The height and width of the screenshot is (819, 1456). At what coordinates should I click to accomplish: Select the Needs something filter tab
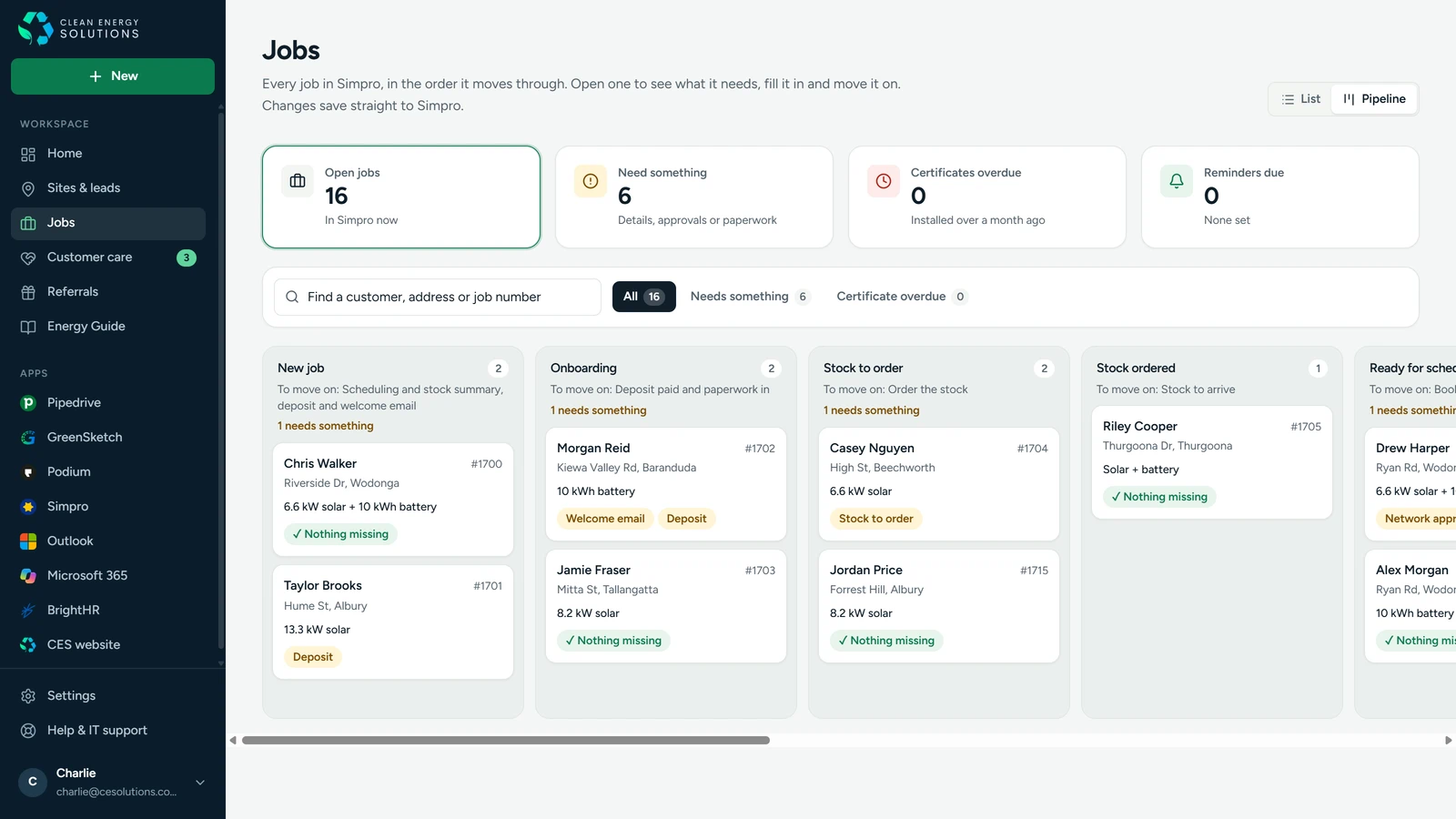tap(750, 297)
